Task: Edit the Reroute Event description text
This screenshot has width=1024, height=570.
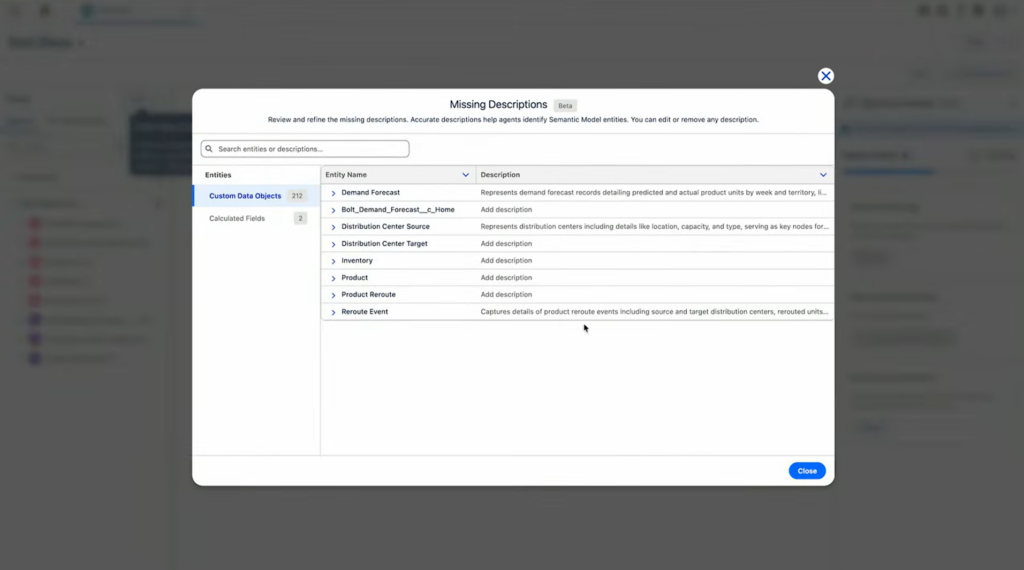Action: point(654,311)
